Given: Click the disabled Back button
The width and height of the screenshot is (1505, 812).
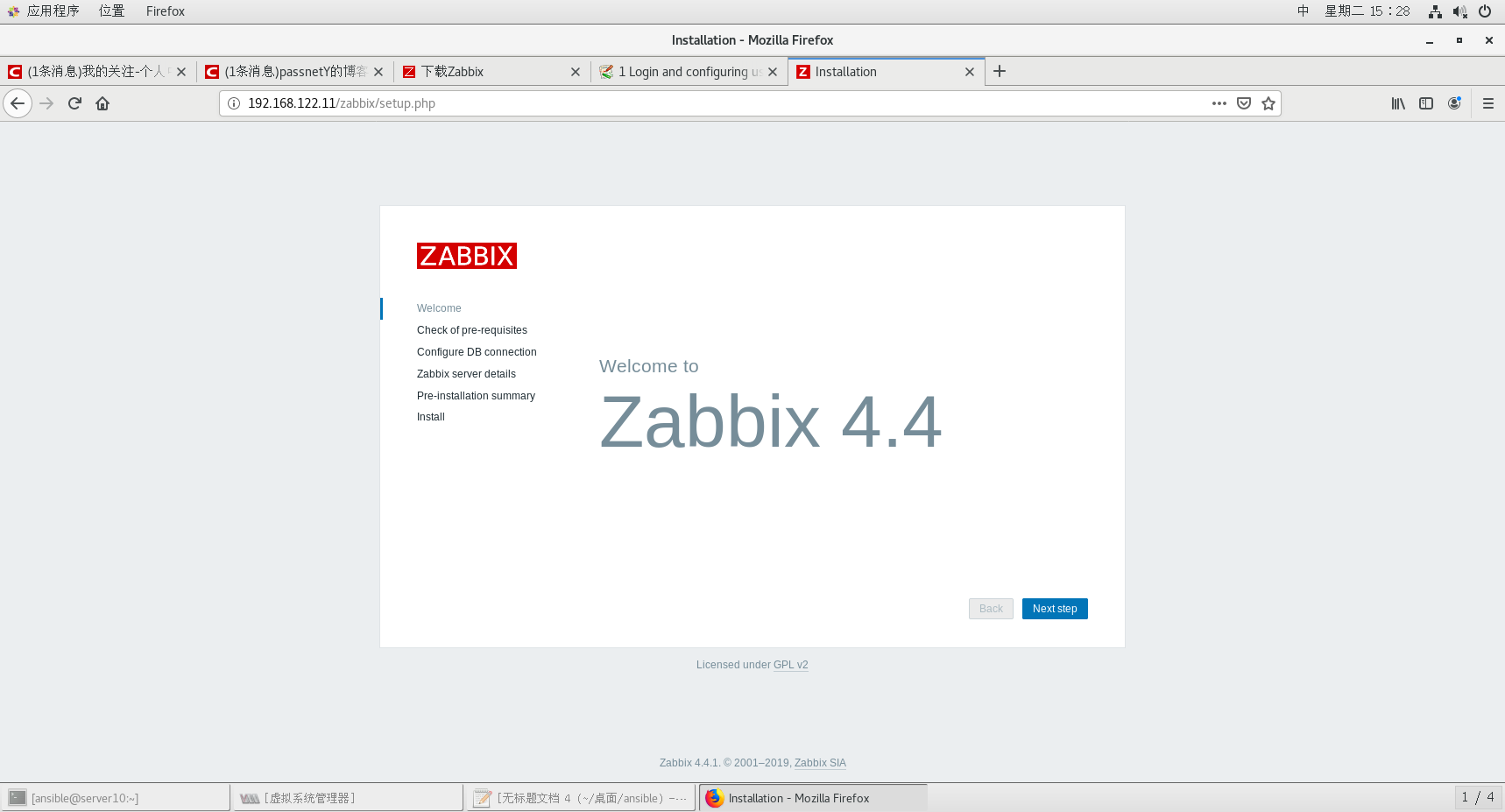Looking at the screenshot, I should click(x=991, y=609).
